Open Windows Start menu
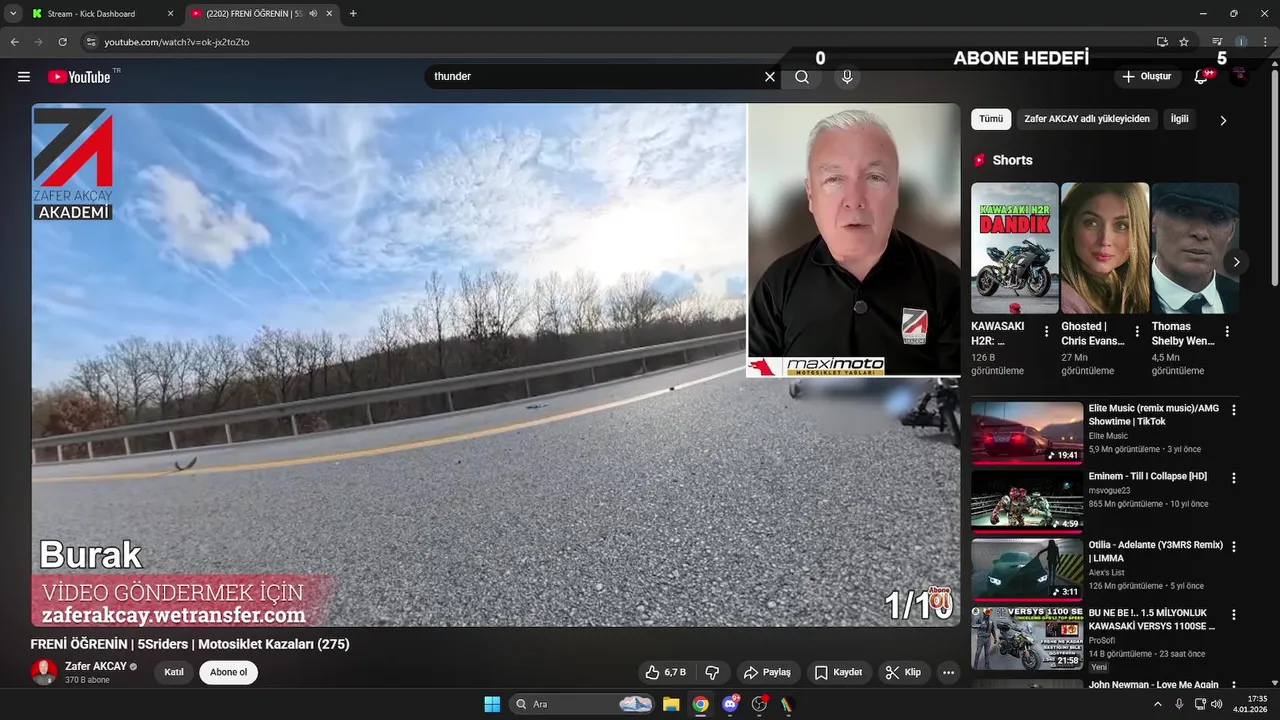 (x=492, y=704)
